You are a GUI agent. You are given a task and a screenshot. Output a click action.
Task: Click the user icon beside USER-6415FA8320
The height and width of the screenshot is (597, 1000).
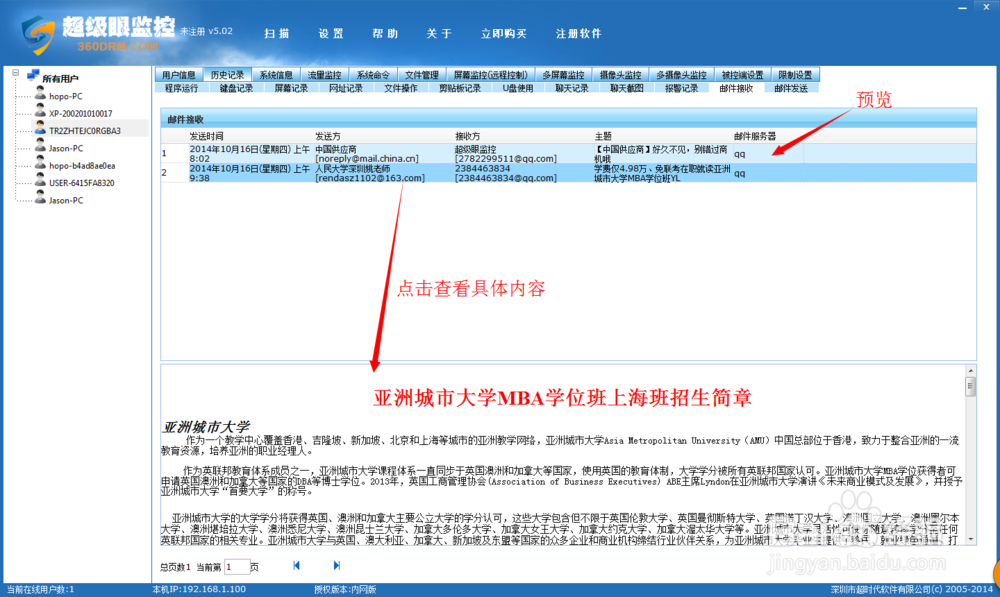(x=40, y=181)
